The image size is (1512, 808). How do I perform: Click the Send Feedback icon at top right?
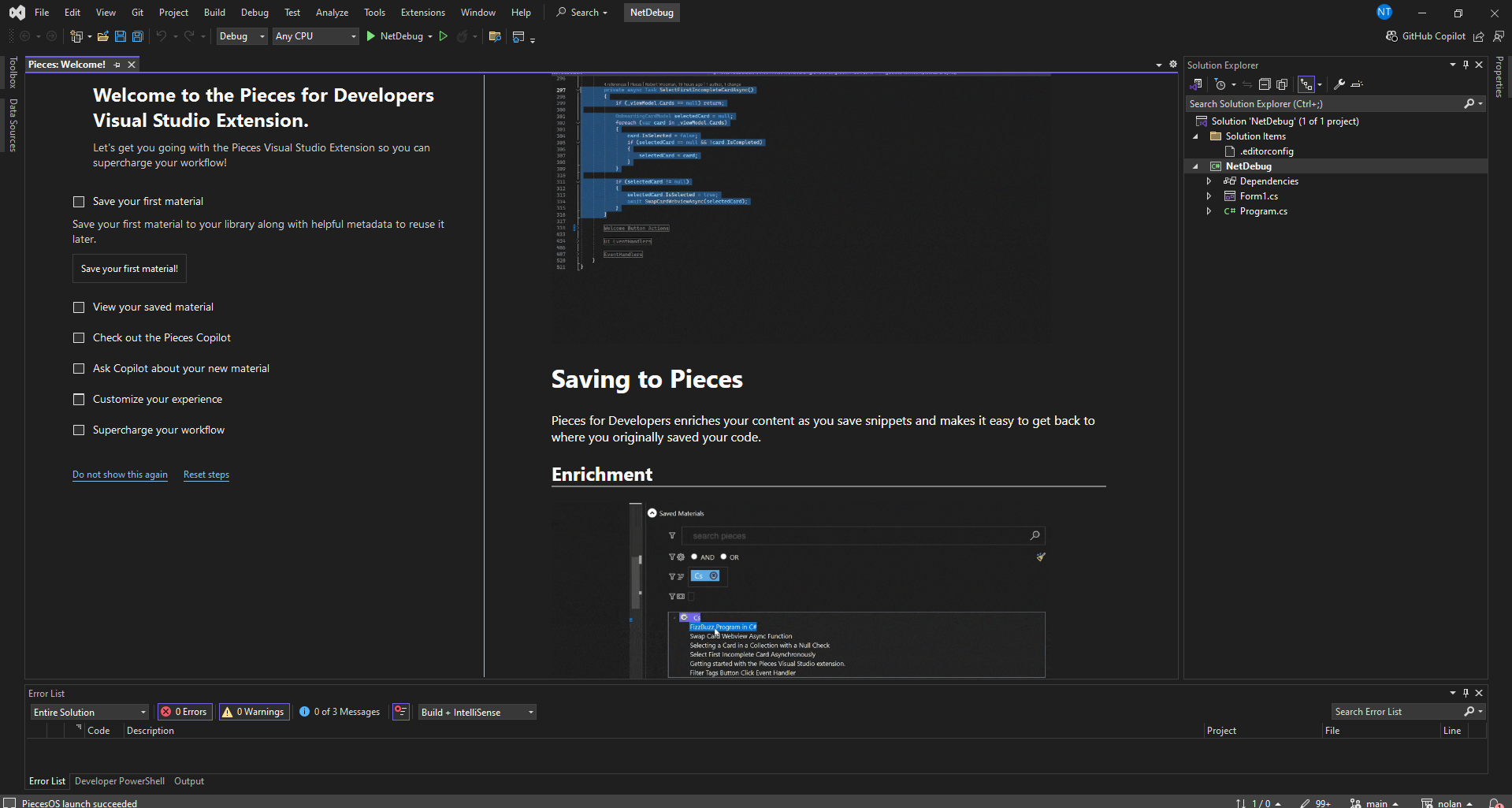pyautogui.click(x=1499, y=36)
